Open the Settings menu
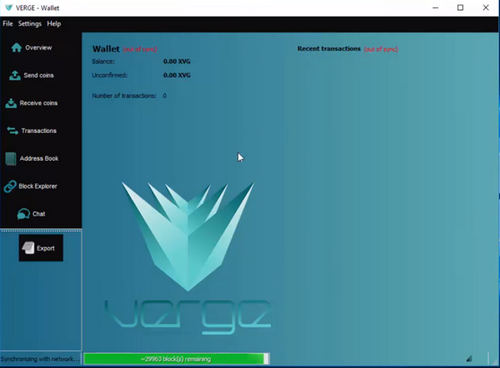Screen dimensions: 500x368 (30, 24)
